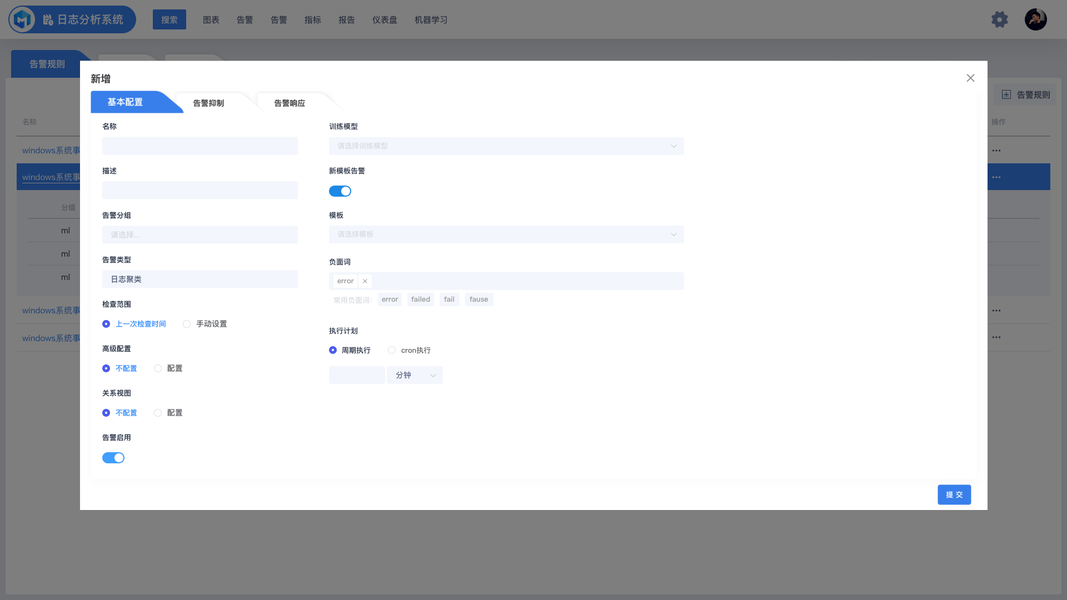Select the 上一次检查时间 radio option
The width and height of the screenshot is (1067, 600).
134,324
